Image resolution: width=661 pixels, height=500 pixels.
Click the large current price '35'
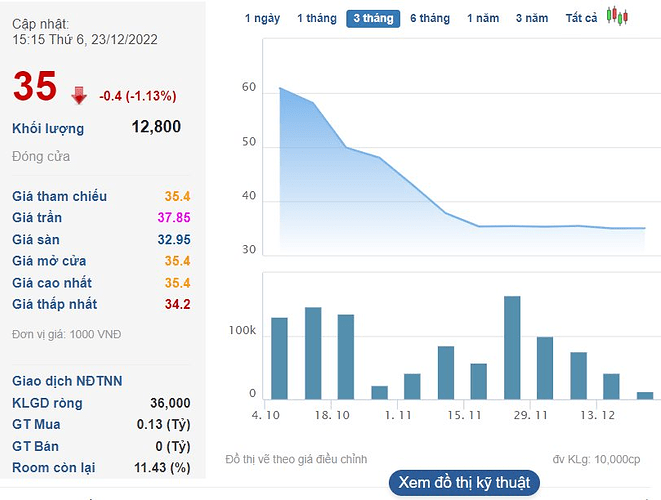(x=35, y=86)
